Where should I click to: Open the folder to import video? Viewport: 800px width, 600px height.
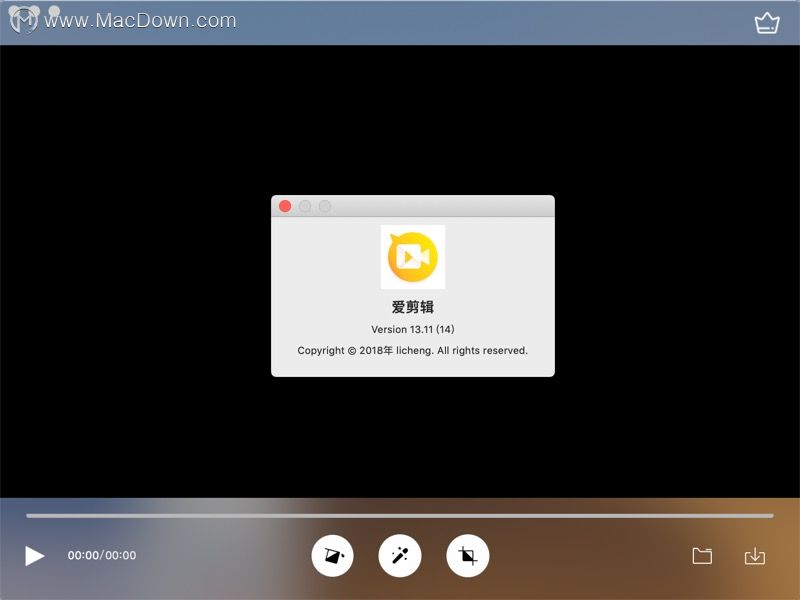click(702, 556)
